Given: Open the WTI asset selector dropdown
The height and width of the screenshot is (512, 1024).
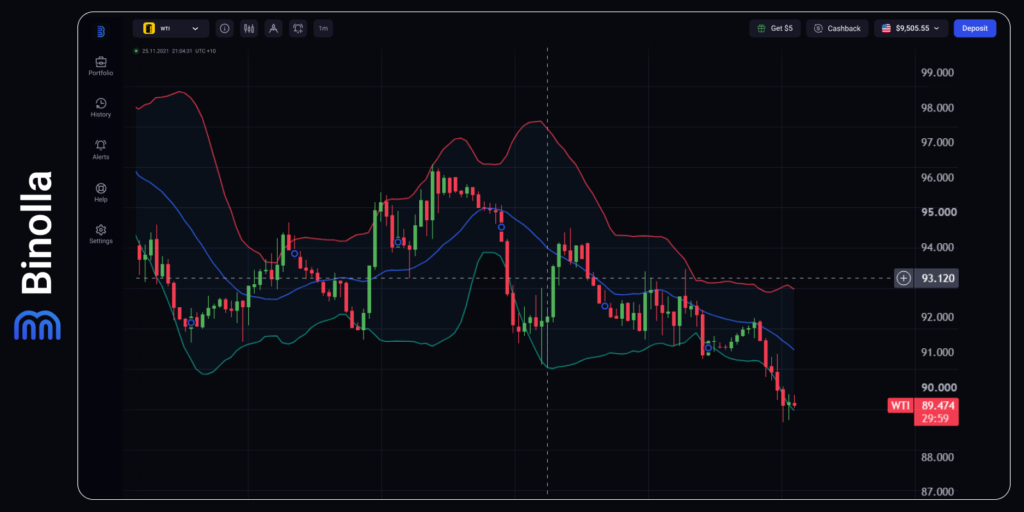Looking at the screenshot, I should [x=171, y=29].
